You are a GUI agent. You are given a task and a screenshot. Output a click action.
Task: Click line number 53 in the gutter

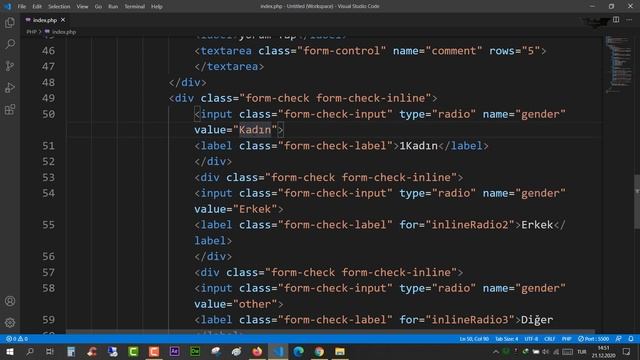pos(48,177)
